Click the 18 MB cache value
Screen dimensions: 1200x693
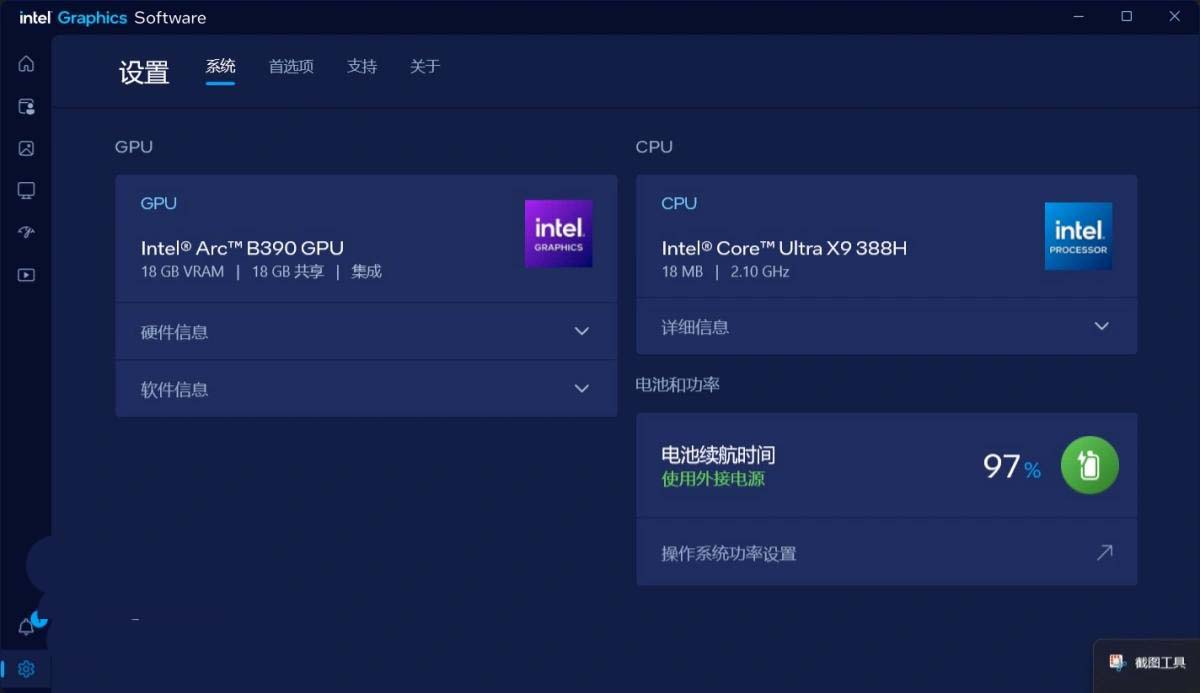pos(682,271)
